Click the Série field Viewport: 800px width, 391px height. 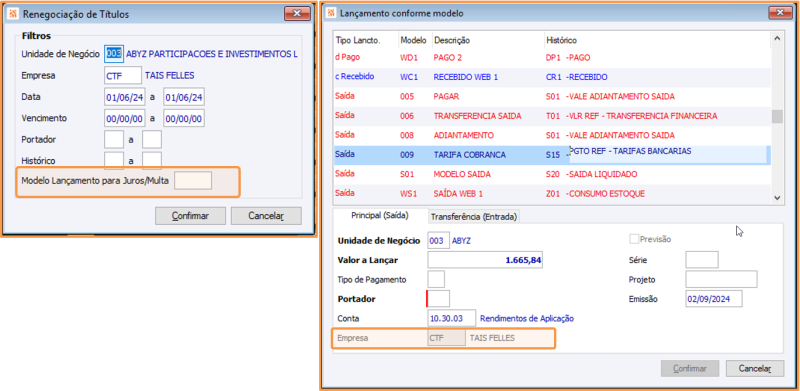702,260
